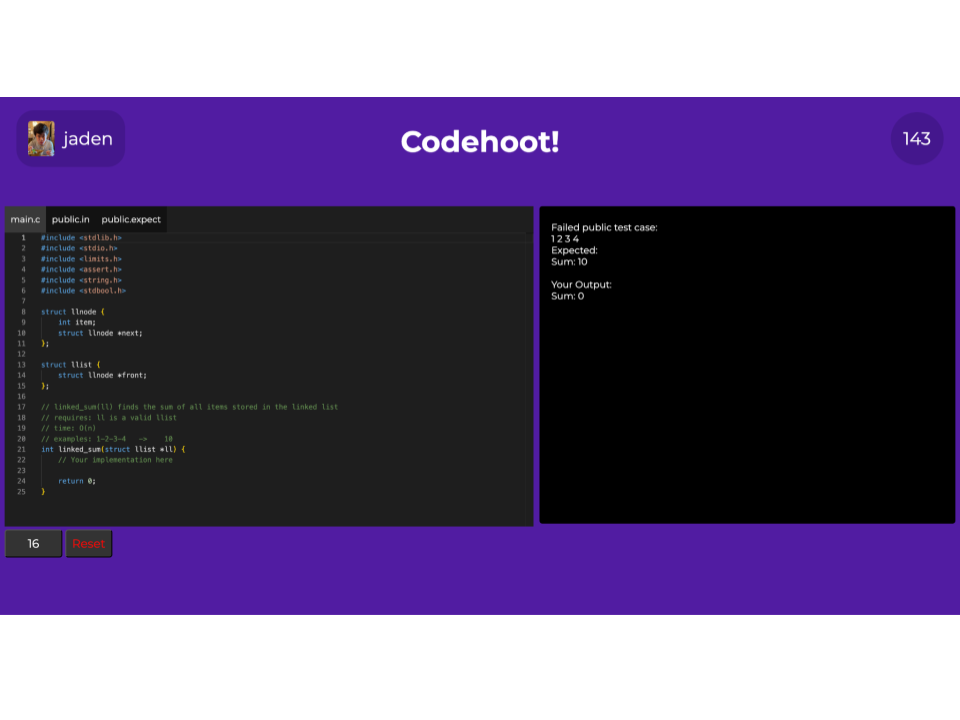The width and height of the screenshot is (960, 720).
Task: Click the 'Failed public test case:' text
Action: coord(604,228)
